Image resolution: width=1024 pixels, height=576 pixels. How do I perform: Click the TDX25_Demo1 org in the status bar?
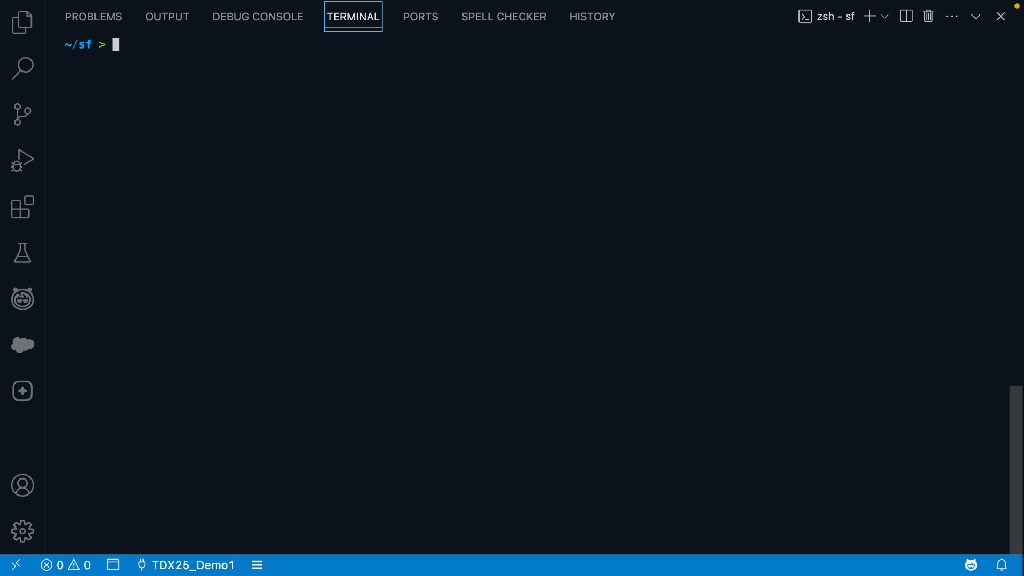tap(185, 565)
